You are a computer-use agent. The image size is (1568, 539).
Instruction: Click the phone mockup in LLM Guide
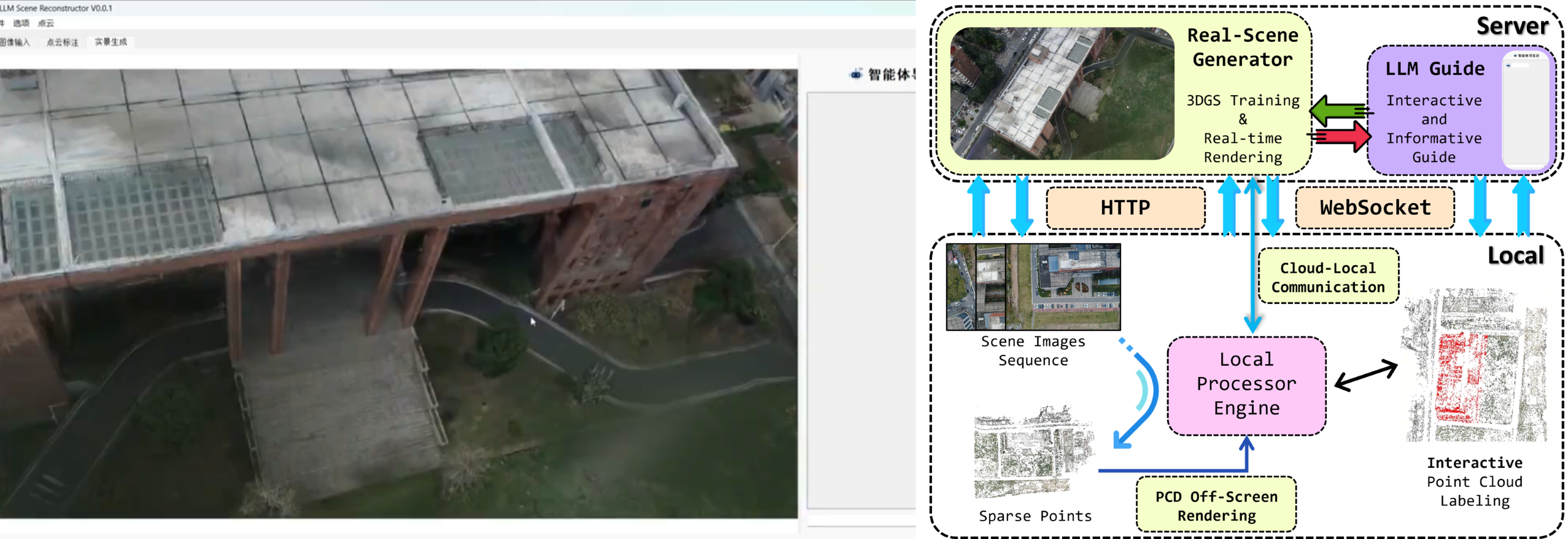1526,111
